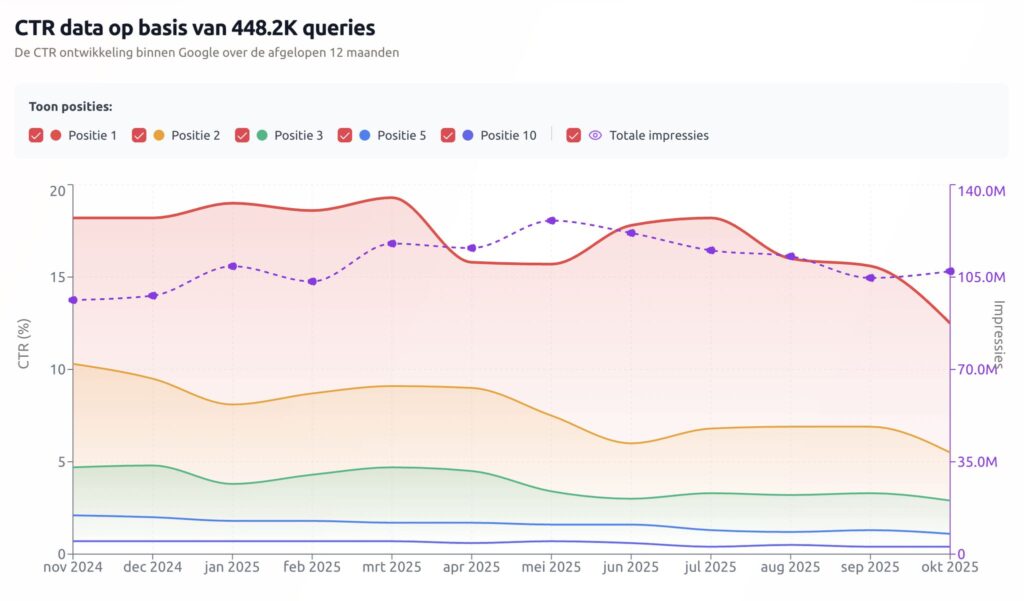The image size is (1024, 601).
Task: Click the dark blue Positie 10 dot icon
Action: click(x=468, y=135)
